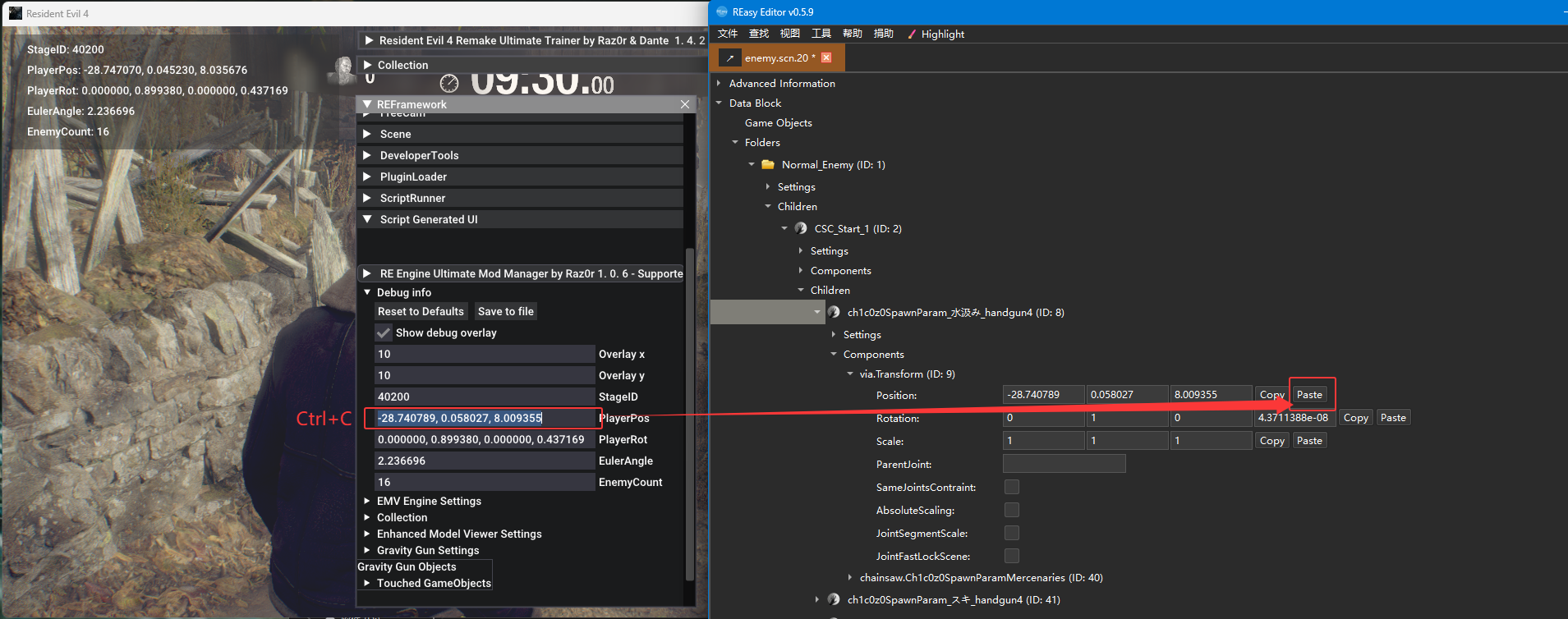Click the ch1c0z0SpawnParam_水汲み_handgun4 object icon
The height and width of the screenshot is (619, 1568).
834,312
